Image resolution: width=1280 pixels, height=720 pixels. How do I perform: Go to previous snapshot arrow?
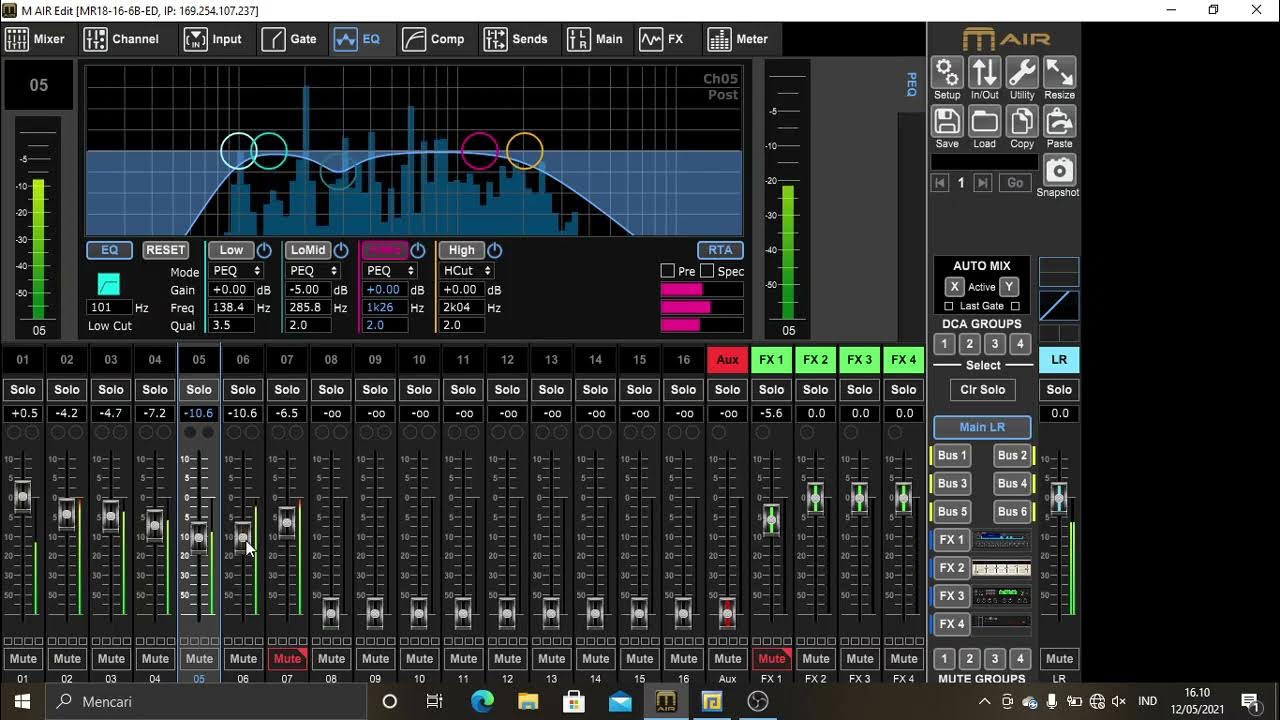[940, 183]
